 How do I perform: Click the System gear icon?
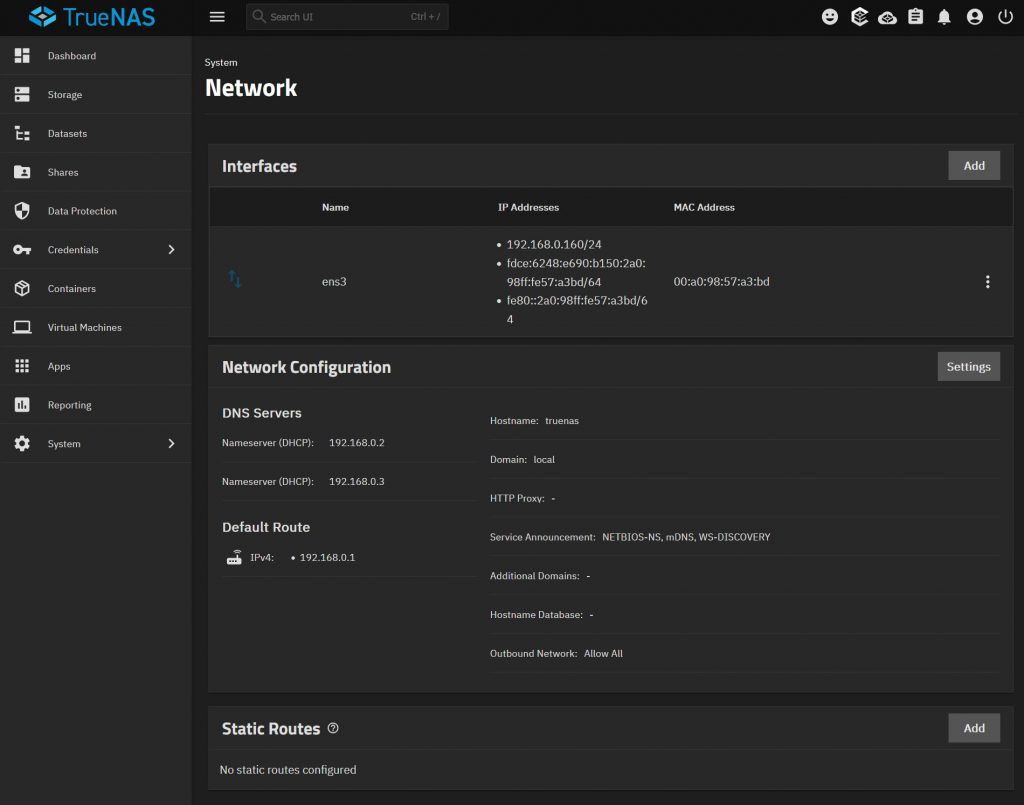pos(22,444)
